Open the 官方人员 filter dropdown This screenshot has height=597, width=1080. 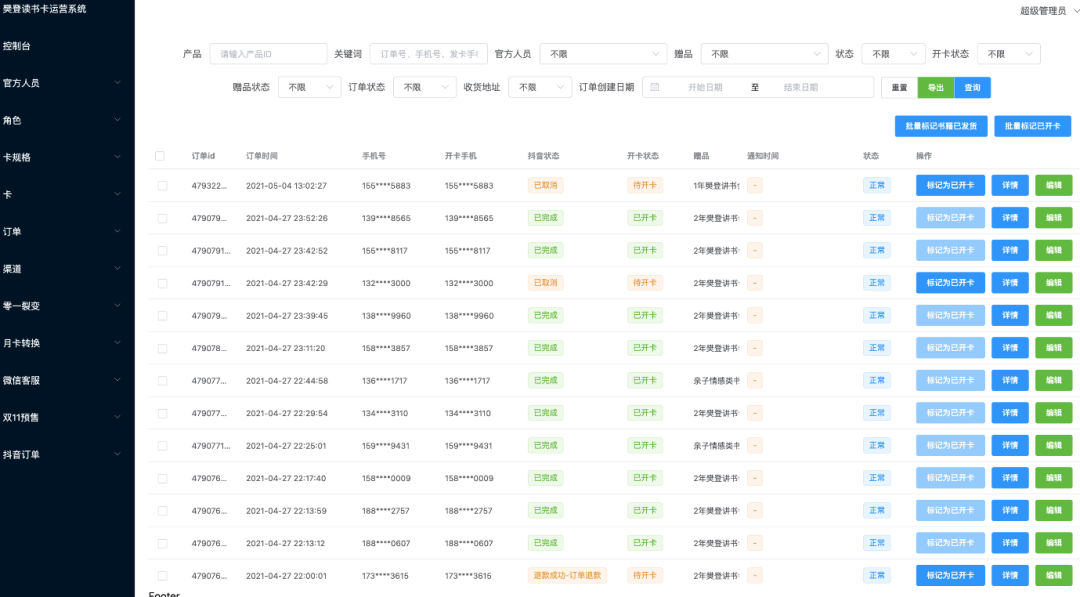603,53
